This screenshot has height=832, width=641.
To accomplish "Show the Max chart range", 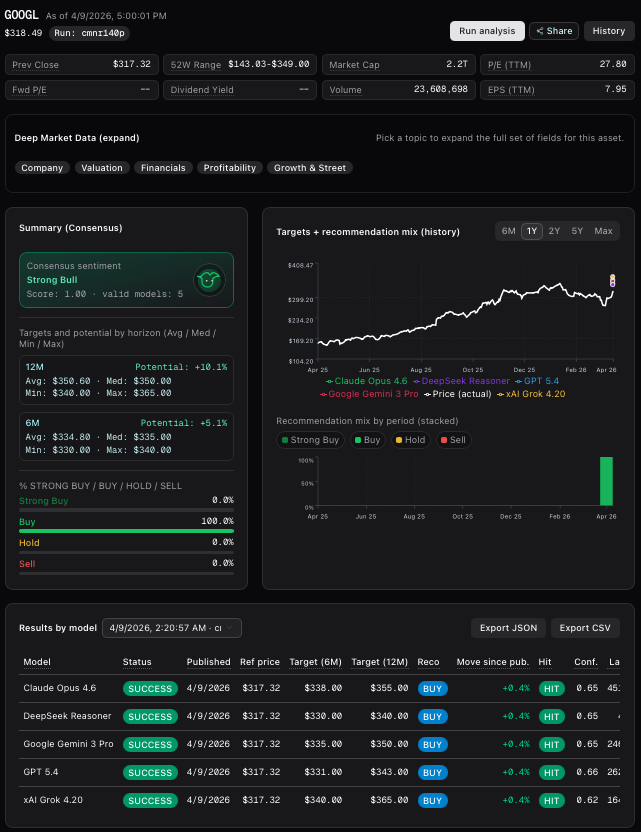I will point(603,231).
